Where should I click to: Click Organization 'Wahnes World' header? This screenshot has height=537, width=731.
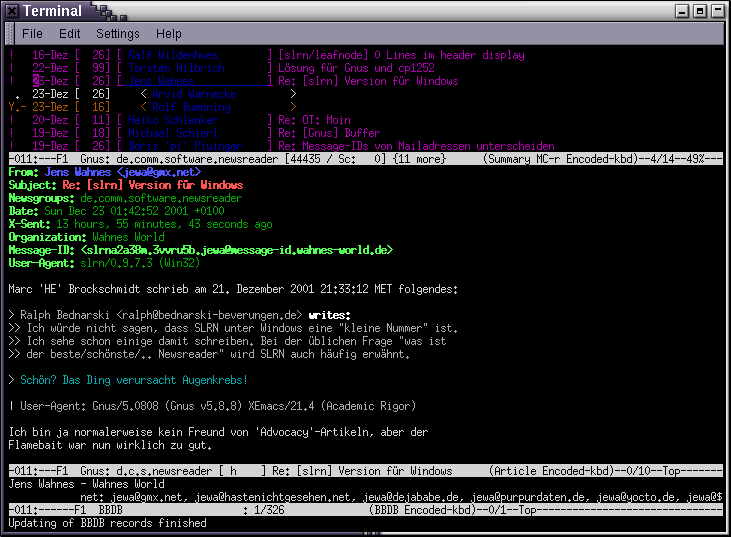128,237
